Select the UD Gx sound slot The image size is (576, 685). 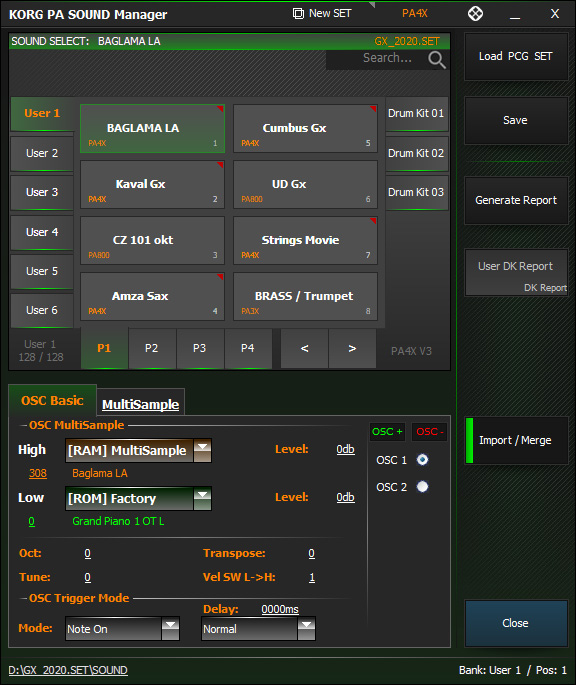coord(305,184)
